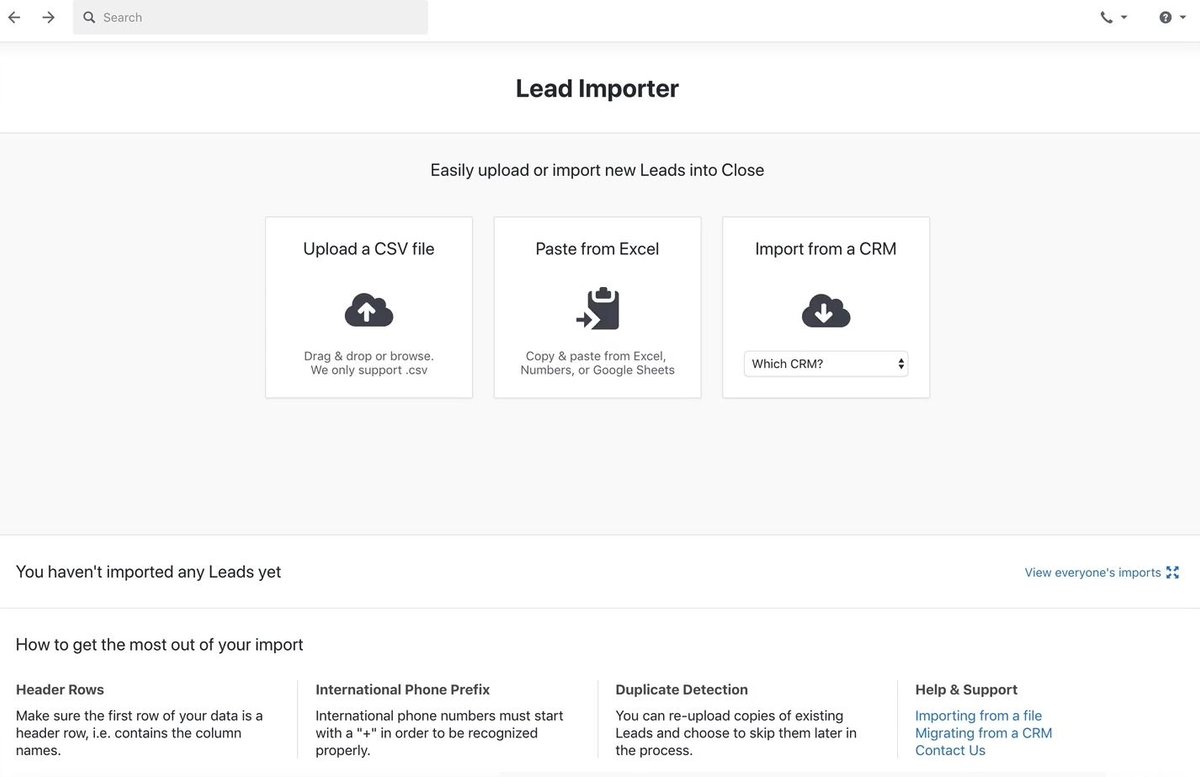This screenshot has height=777, width=1200.
Task: Click the International Phone Prefix heading
Action: pos(403,690)
